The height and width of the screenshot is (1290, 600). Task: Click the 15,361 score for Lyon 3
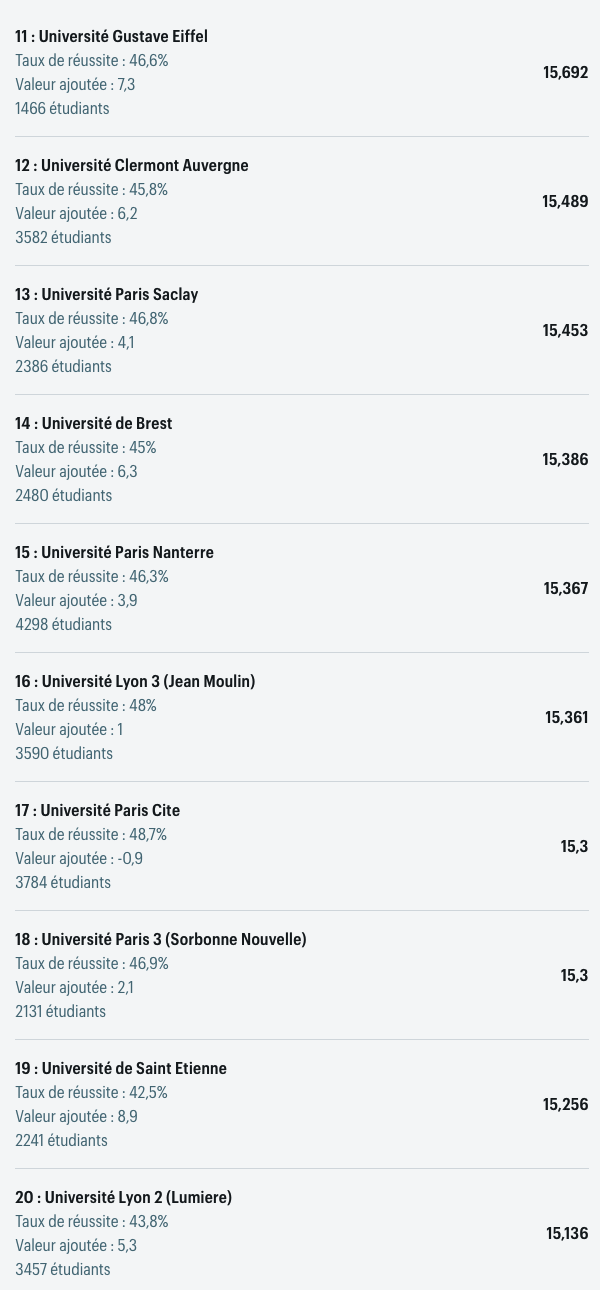pyautogui.click(x=567, y=718)
